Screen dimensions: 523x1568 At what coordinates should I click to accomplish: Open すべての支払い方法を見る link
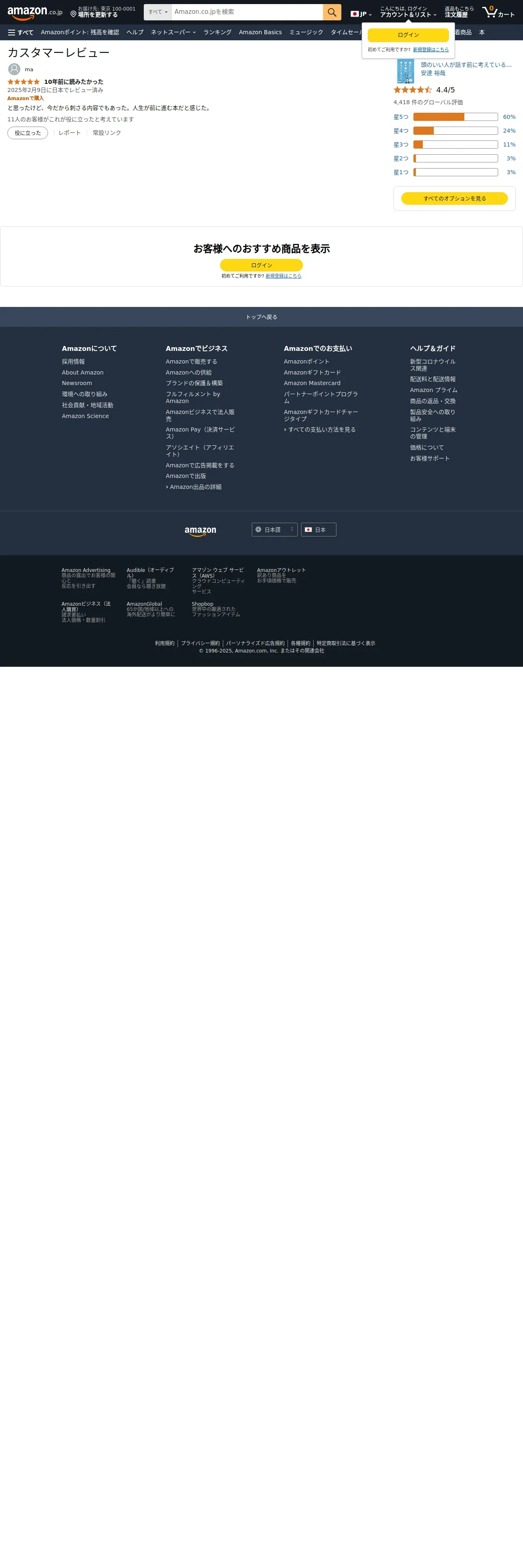(321, 430)
